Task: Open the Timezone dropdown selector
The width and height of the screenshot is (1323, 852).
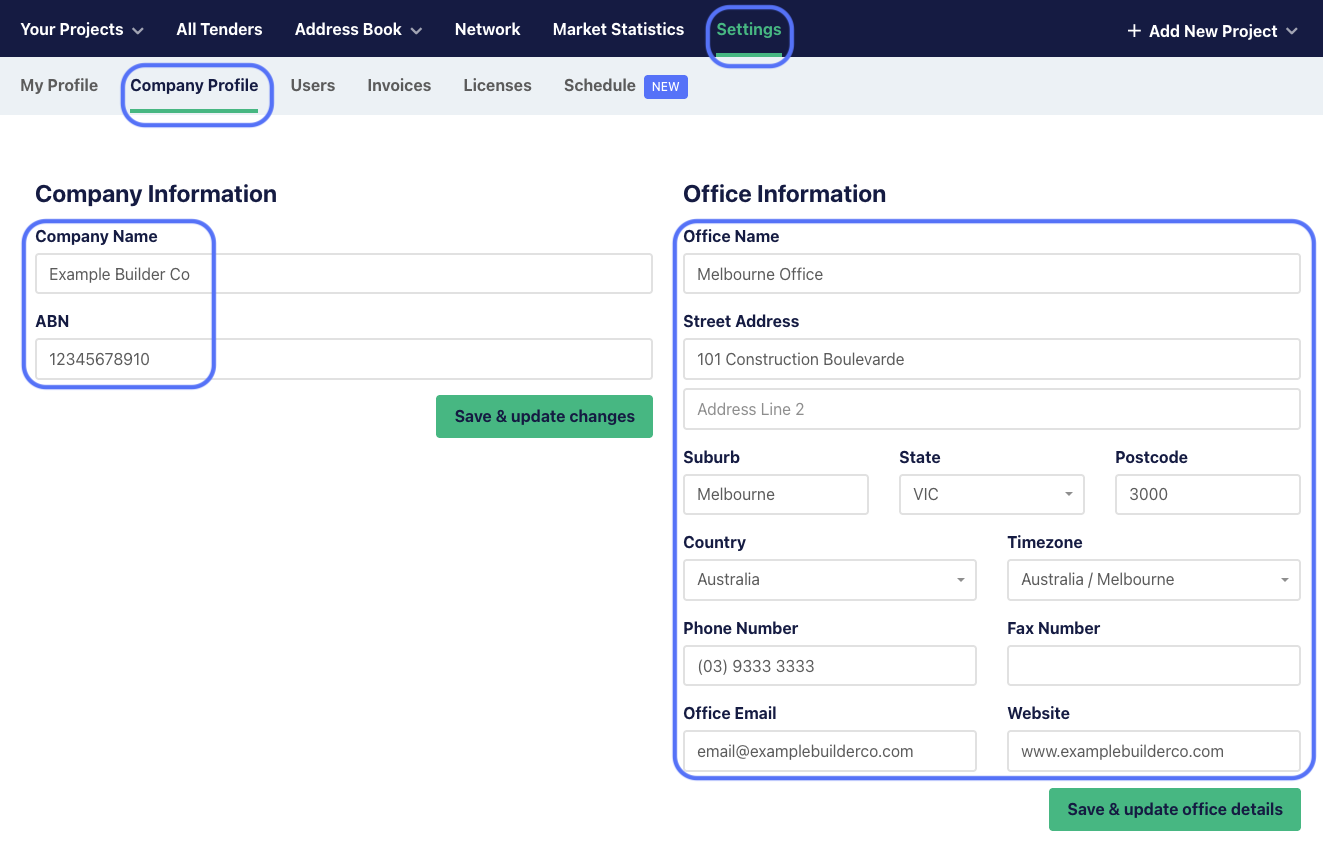Action: point(1153,580)
